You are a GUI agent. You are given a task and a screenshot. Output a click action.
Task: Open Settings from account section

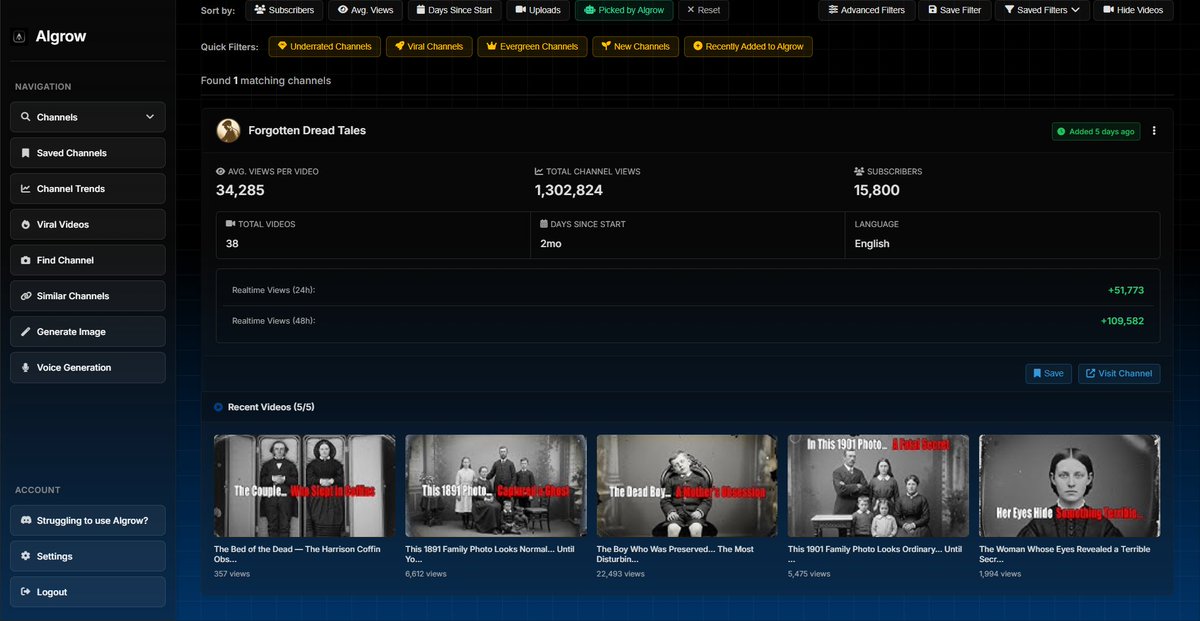coord(88,556)
